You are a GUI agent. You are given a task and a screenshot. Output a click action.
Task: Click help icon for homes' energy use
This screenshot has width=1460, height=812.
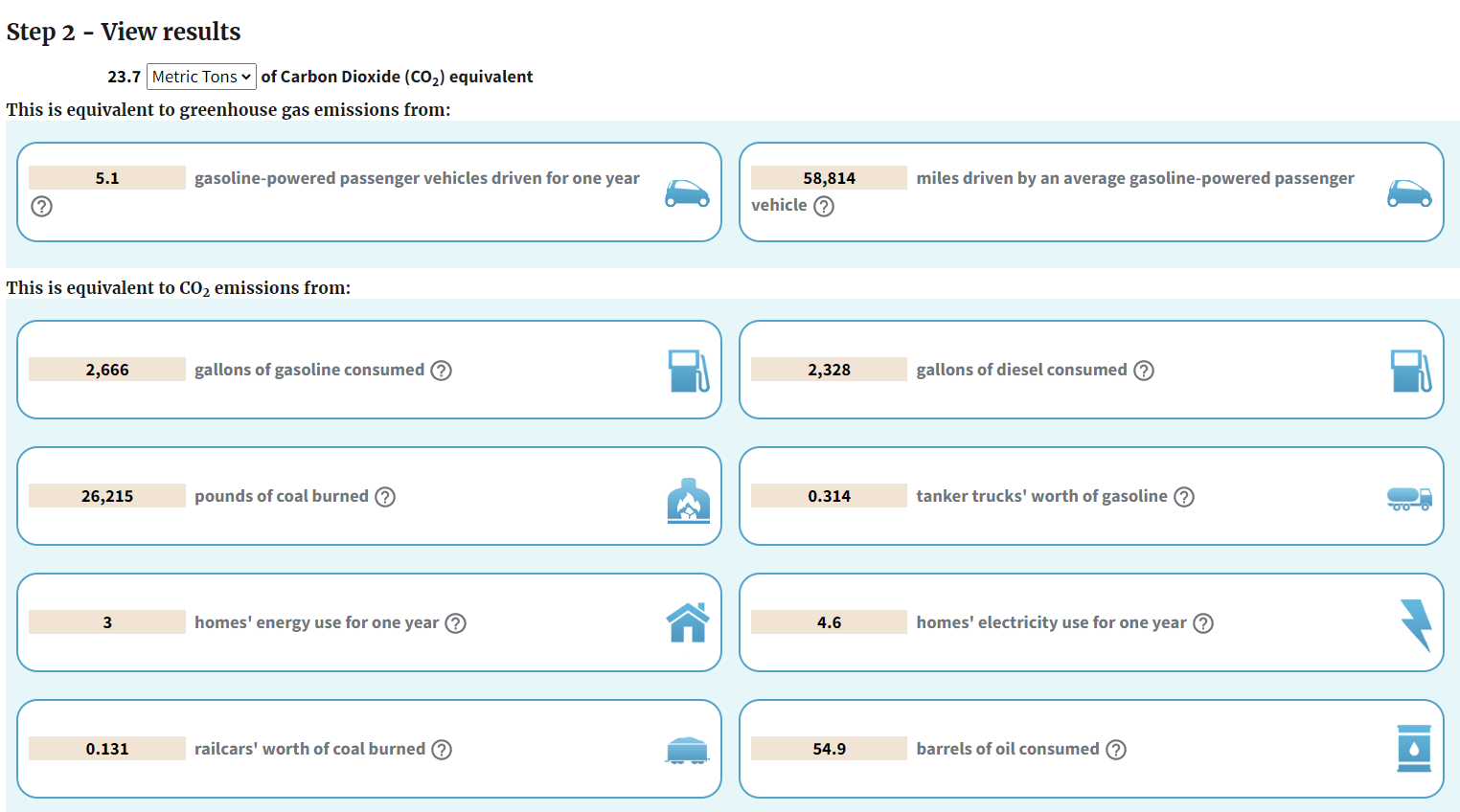tap(456, 623)
